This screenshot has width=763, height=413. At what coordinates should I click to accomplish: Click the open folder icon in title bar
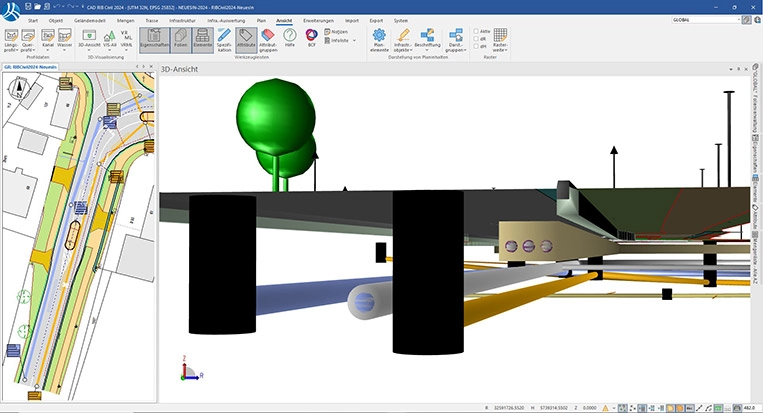(37, 7)
